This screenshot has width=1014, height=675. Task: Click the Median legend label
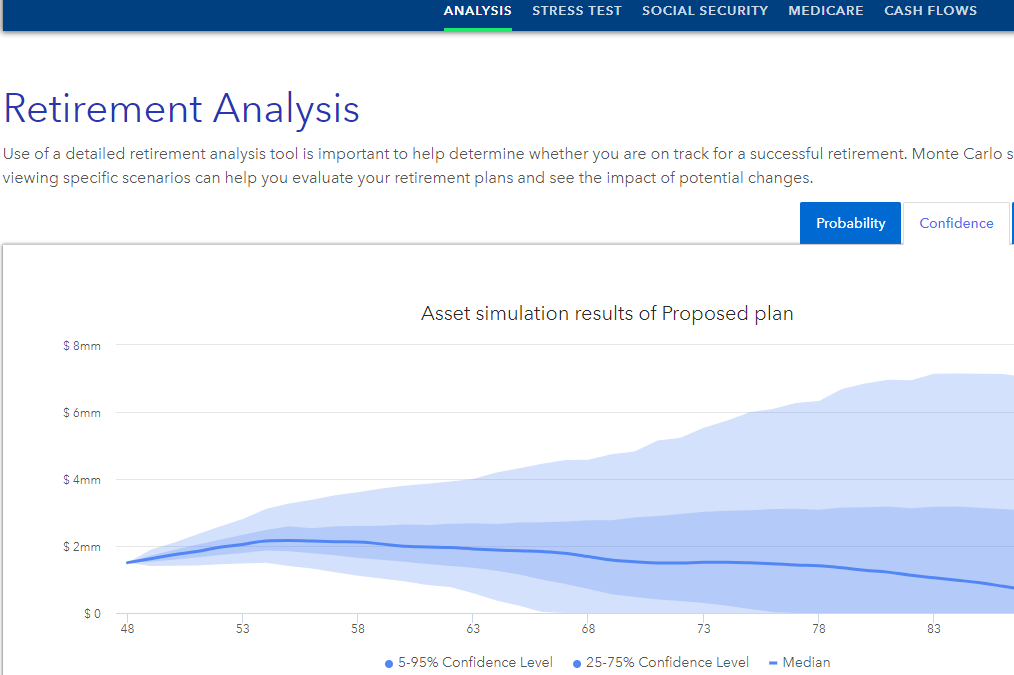coord(806,662)
